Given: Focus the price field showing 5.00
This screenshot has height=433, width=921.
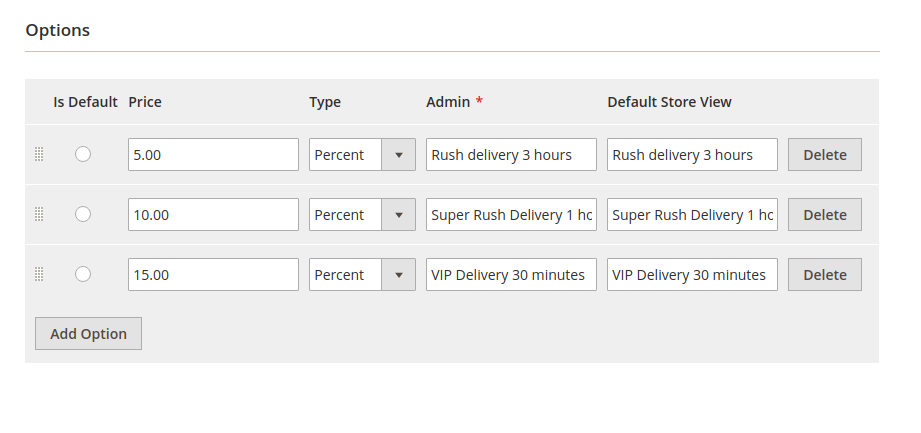Looking at the screenshot, I should point(213,155).
